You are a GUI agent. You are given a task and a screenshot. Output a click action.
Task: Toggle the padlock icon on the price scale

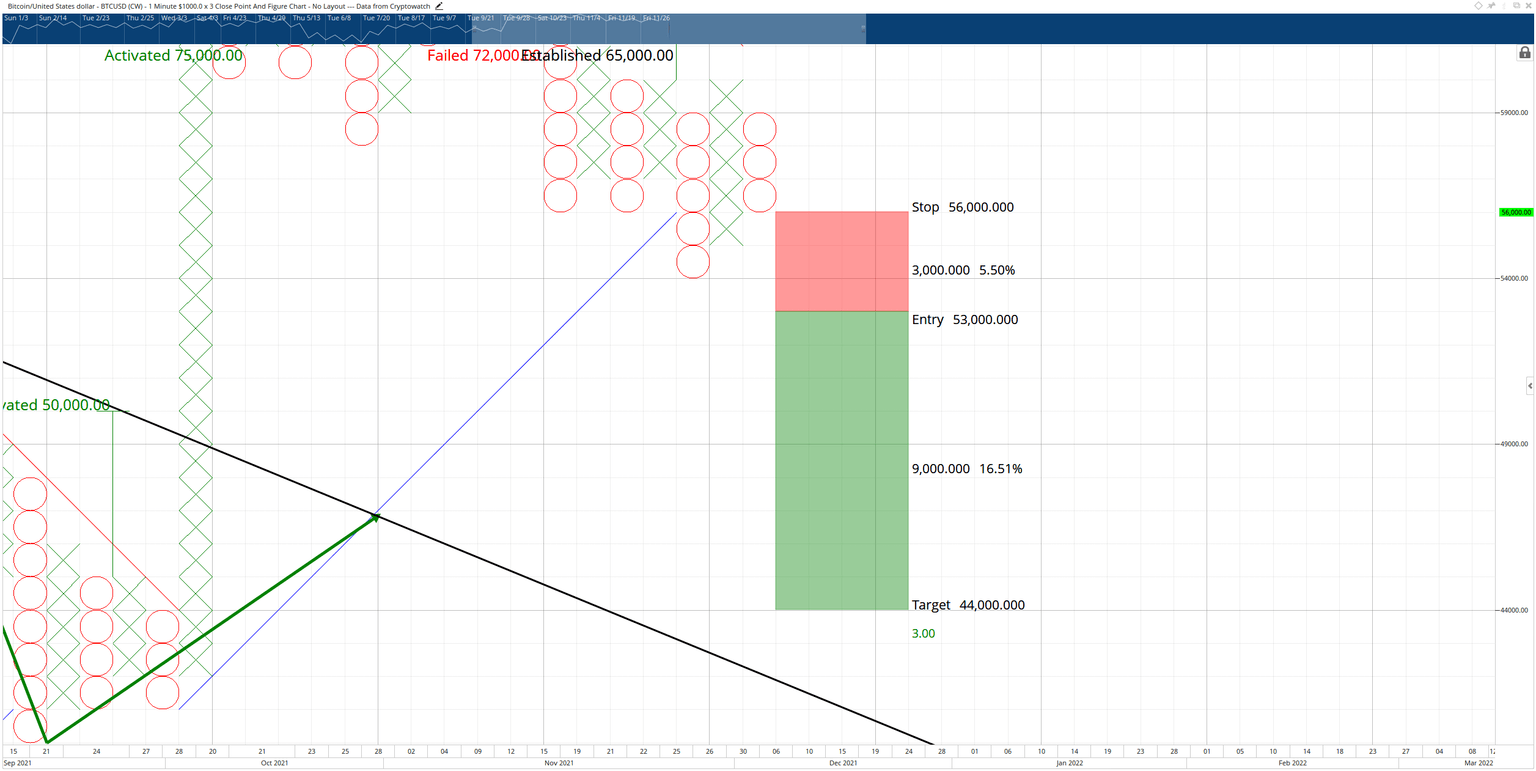[x=1525, y=53]
